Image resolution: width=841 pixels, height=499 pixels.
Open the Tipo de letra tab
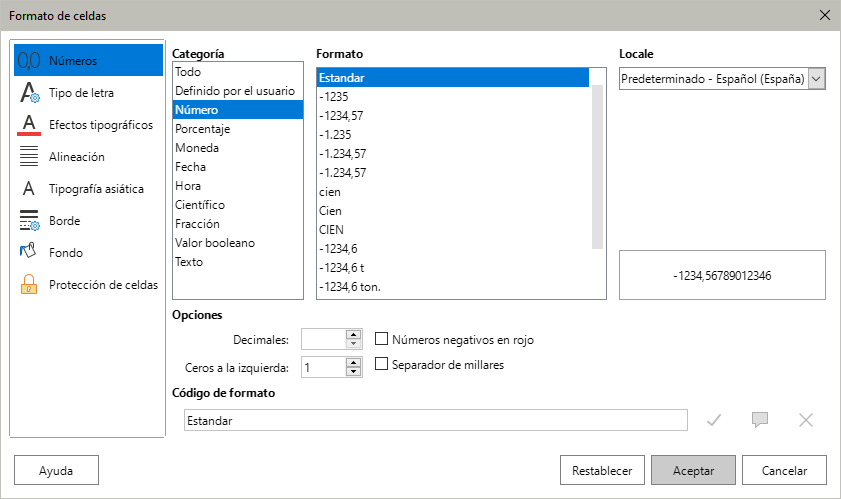point(88,93)
